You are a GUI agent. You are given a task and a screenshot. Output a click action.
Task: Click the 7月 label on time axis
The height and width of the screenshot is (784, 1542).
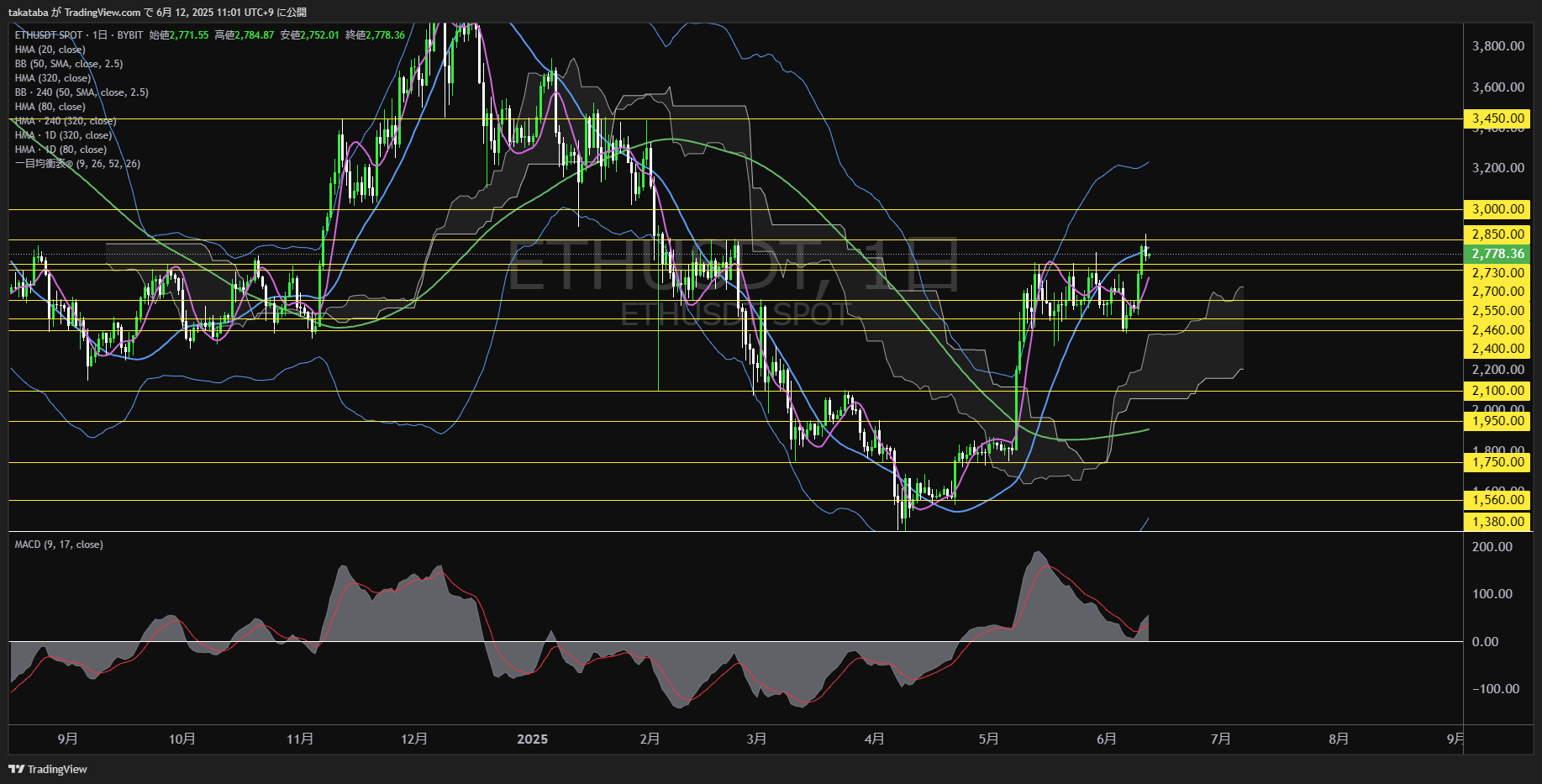(x=1221, y=739)
